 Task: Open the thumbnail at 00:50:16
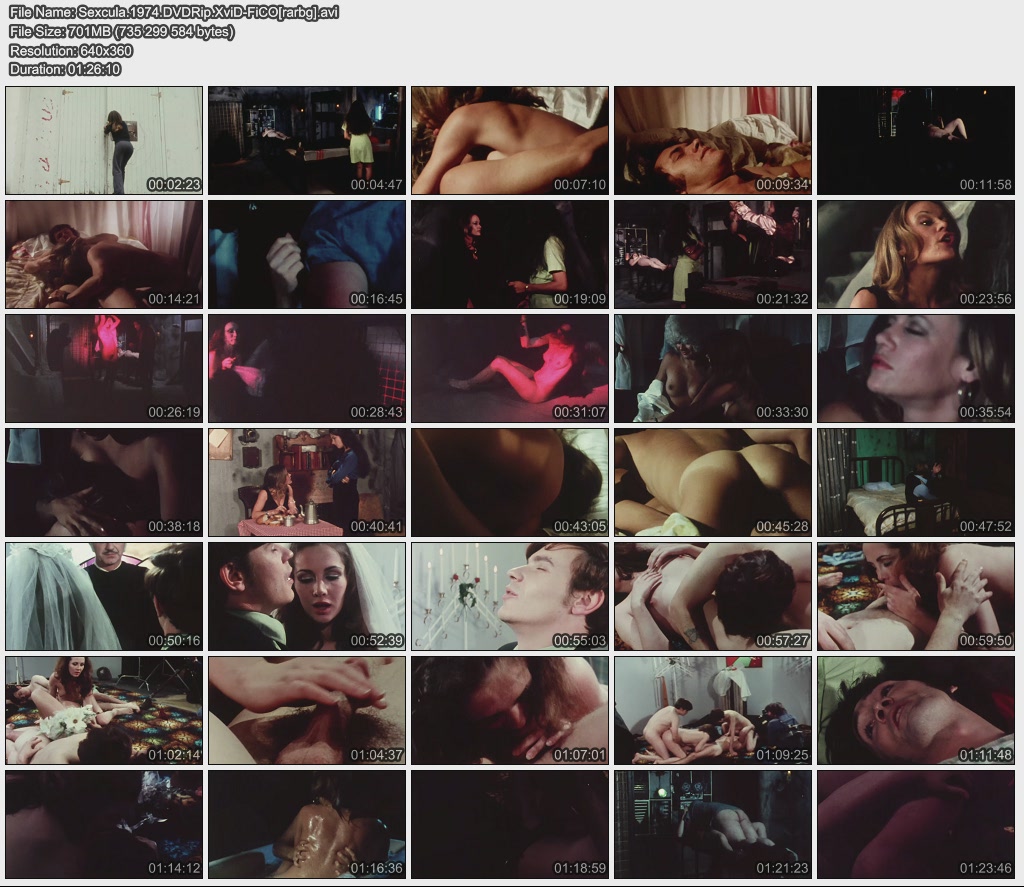pos(104,596)
